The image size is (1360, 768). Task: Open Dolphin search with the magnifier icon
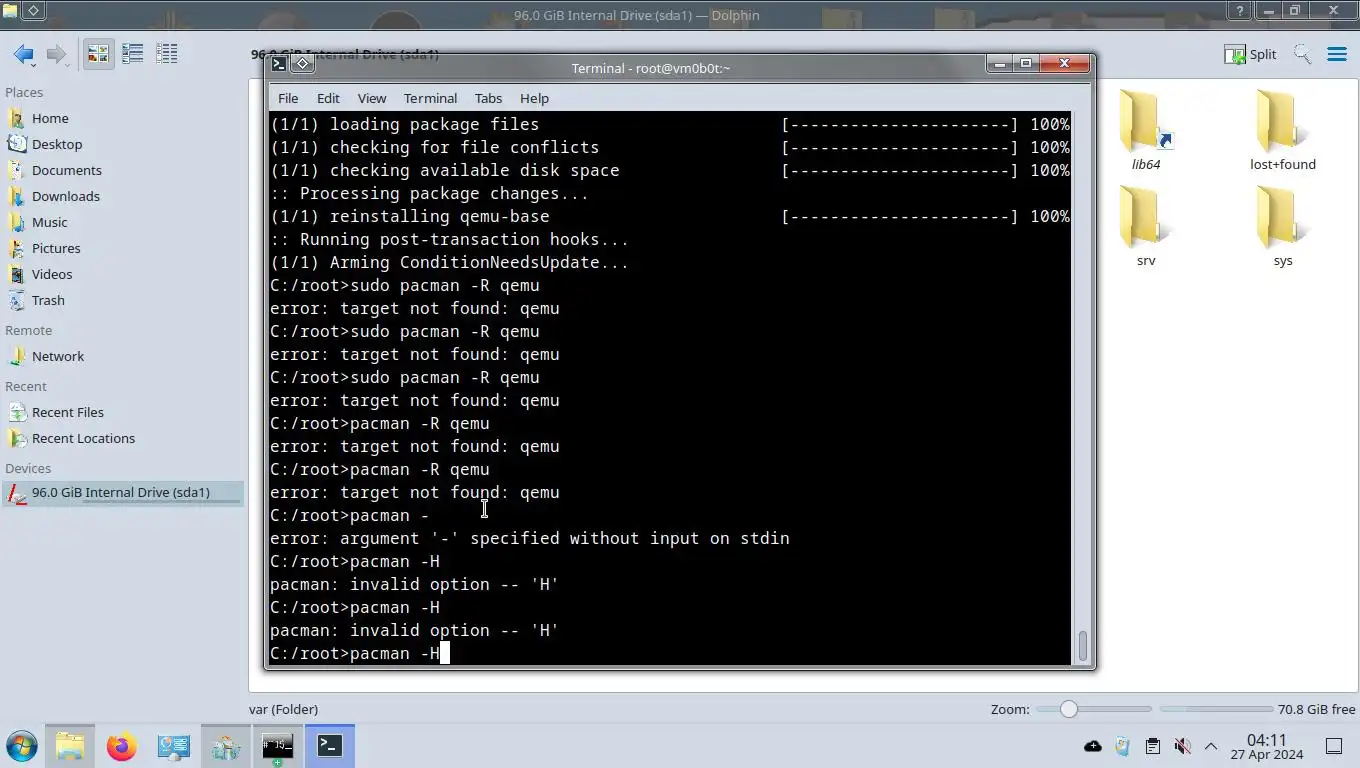[x=1302, y=54]
